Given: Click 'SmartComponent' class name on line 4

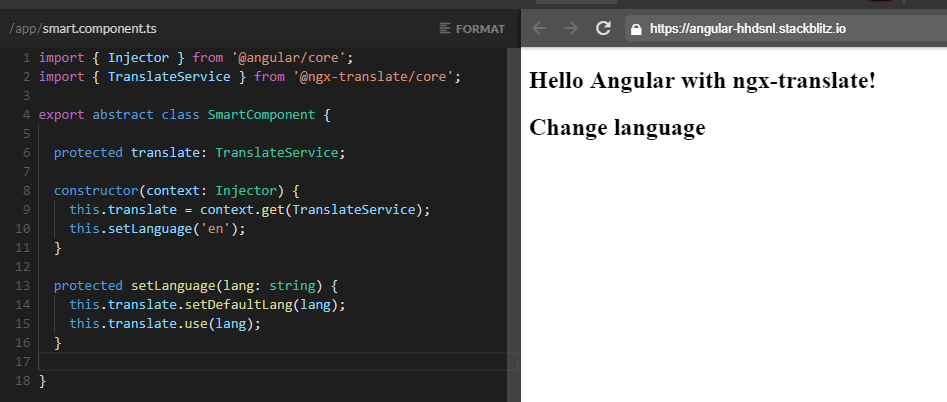Looking at the screenshot, I should [x=262, y=115].
